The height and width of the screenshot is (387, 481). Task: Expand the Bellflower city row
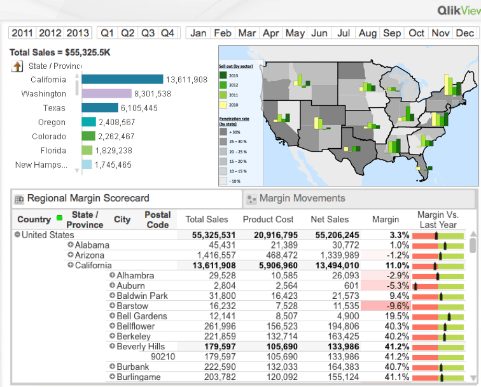point(112,326)
